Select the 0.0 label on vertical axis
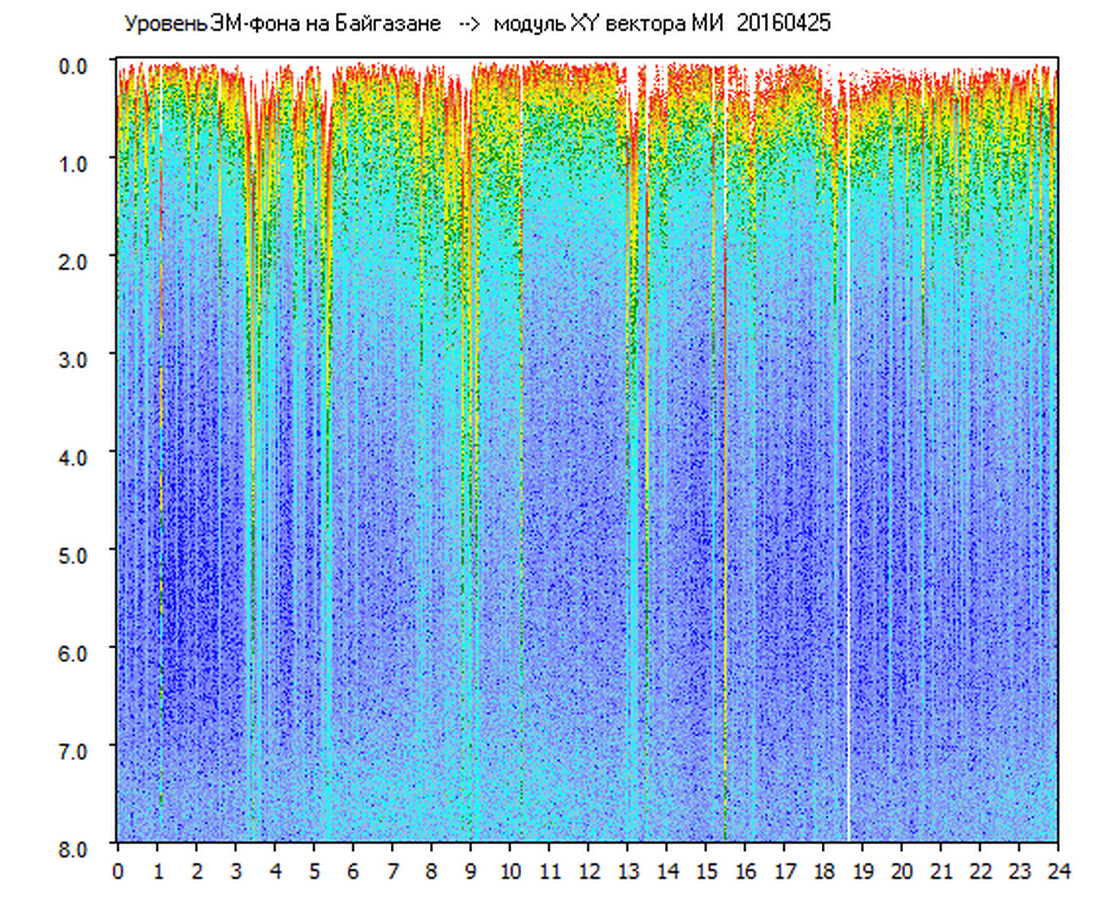Image resolution: width=1096 pixels, height=900 pixels. (77, 65)
